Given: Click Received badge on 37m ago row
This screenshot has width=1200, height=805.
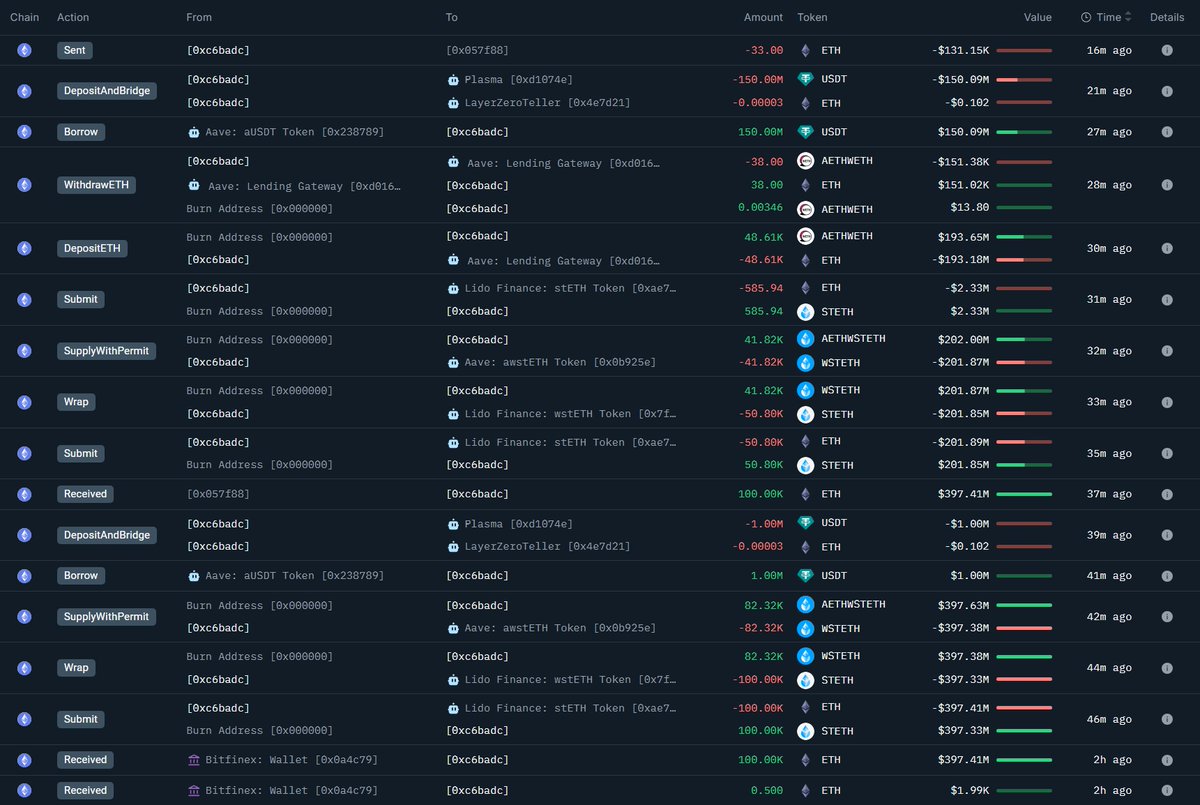Looking at the screenshot, I should tap(85, 494).
